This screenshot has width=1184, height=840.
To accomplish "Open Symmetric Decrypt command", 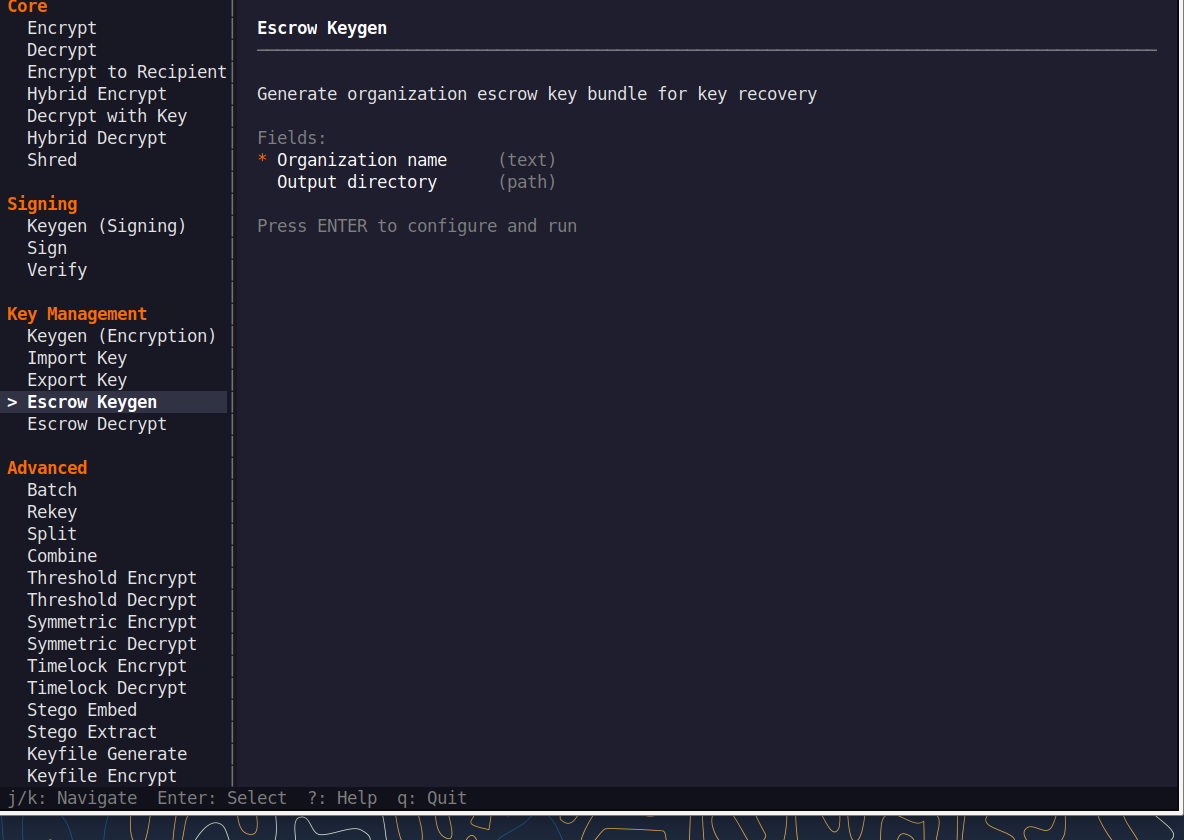I will coord(112,644).
